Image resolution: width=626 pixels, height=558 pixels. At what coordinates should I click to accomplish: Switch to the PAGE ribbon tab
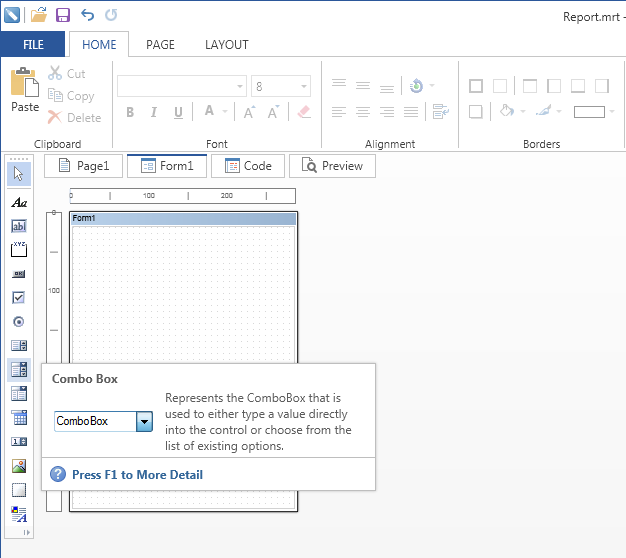tap(160, 44)
